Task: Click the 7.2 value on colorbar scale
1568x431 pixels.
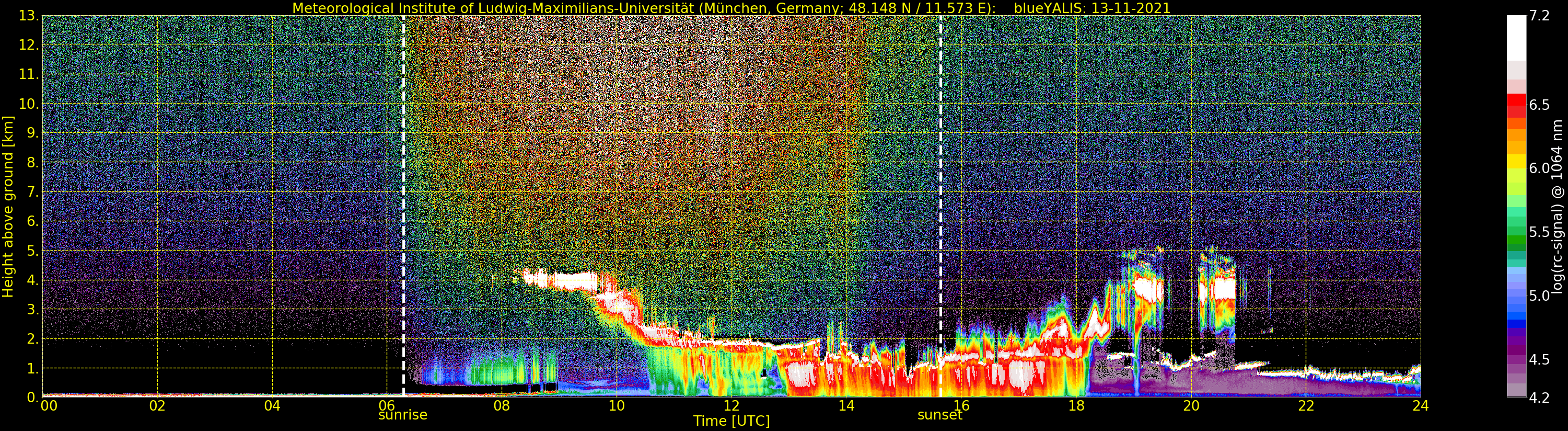Action: click(x=1539, y=16)
